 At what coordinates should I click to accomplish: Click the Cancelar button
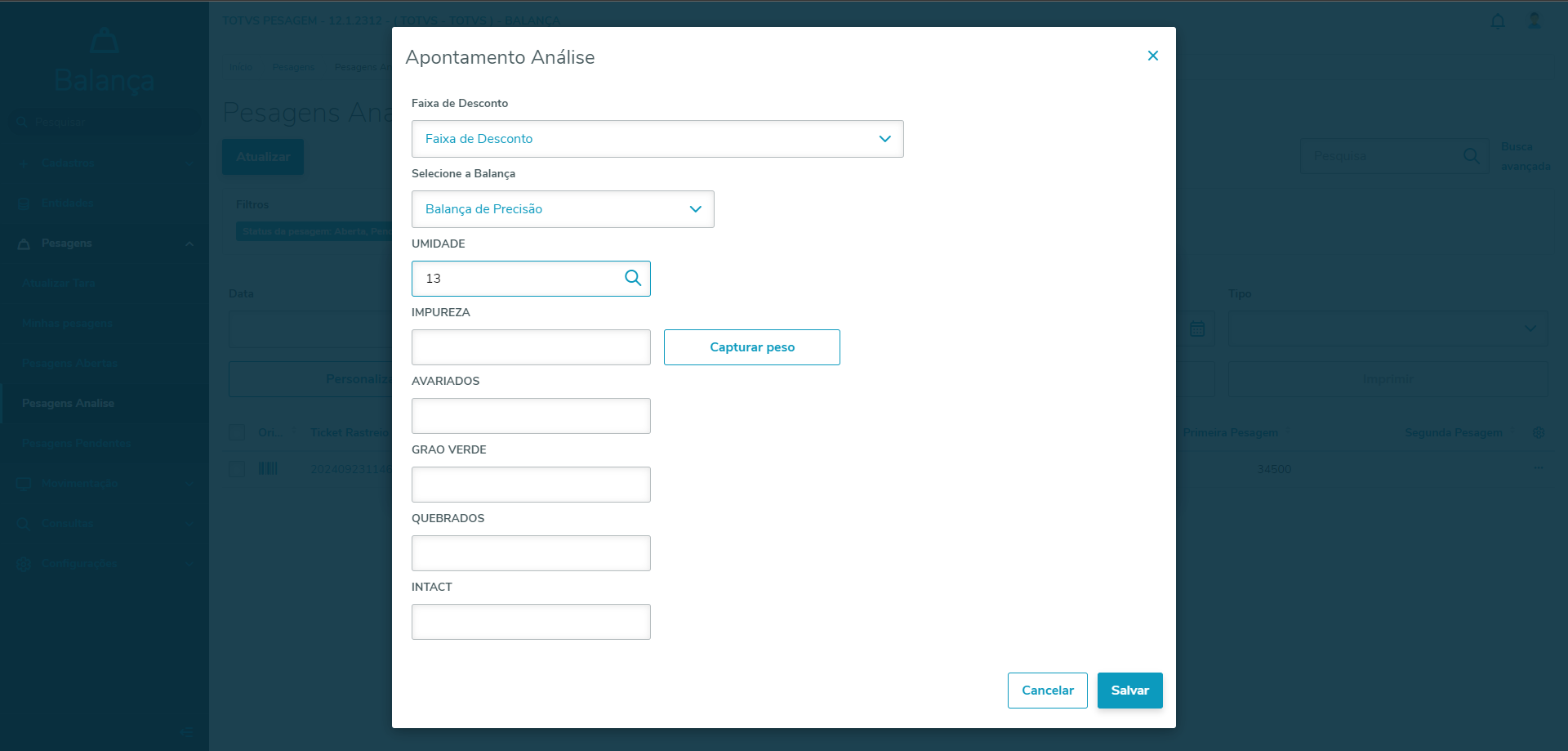coord(1047,691)
